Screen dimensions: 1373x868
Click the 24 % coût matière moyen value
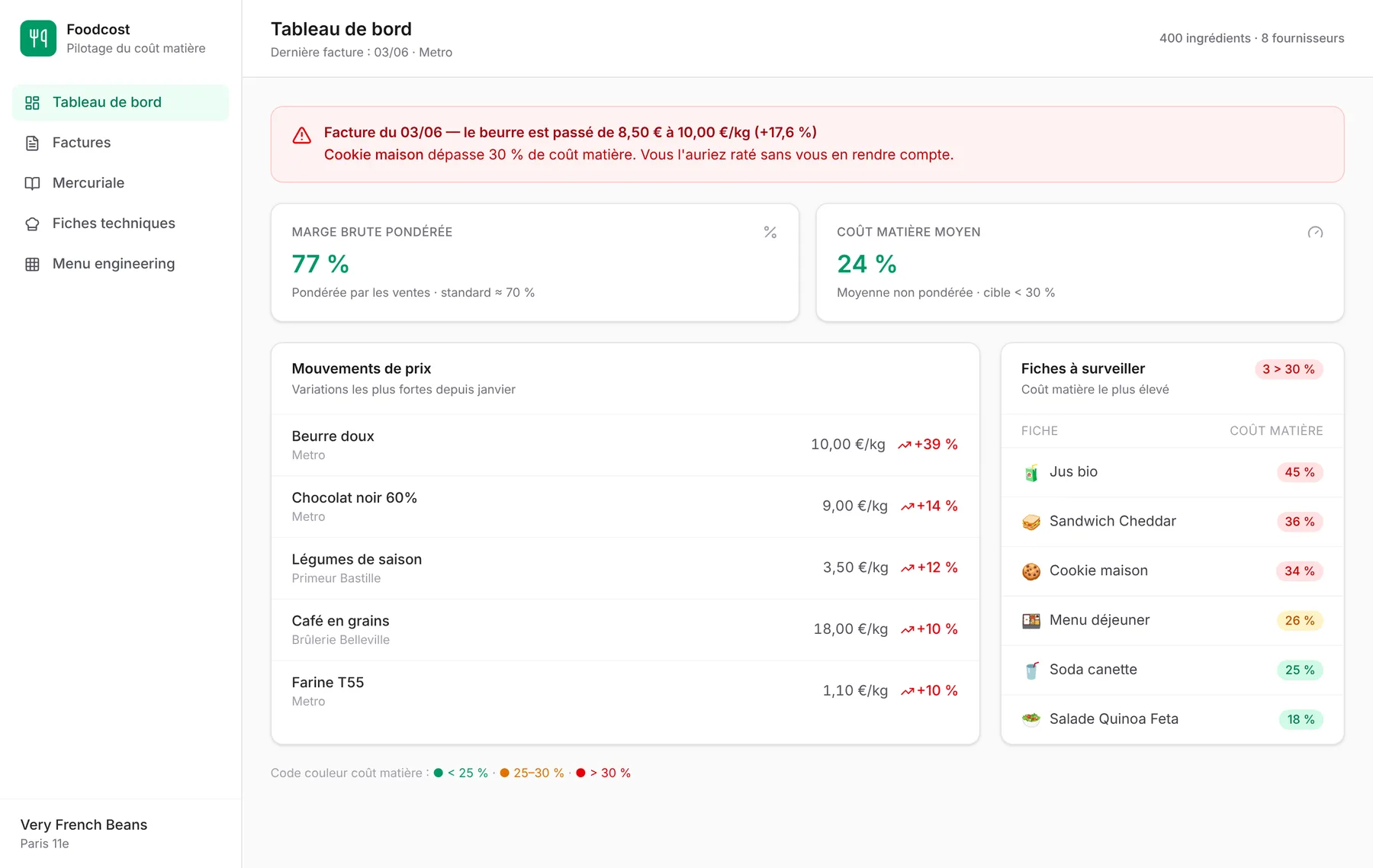[x=867, y=264]
